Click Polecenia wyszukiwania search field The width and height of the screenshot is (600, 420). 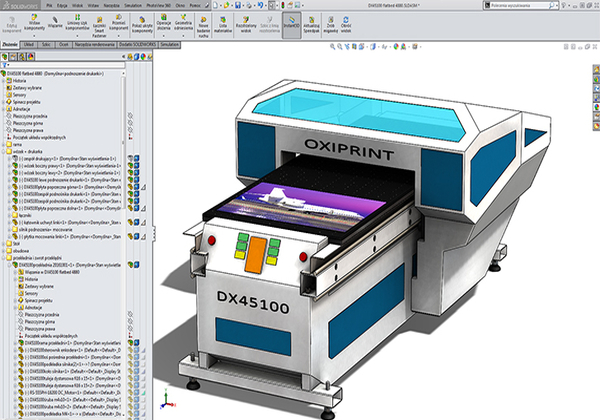[519, 5]
